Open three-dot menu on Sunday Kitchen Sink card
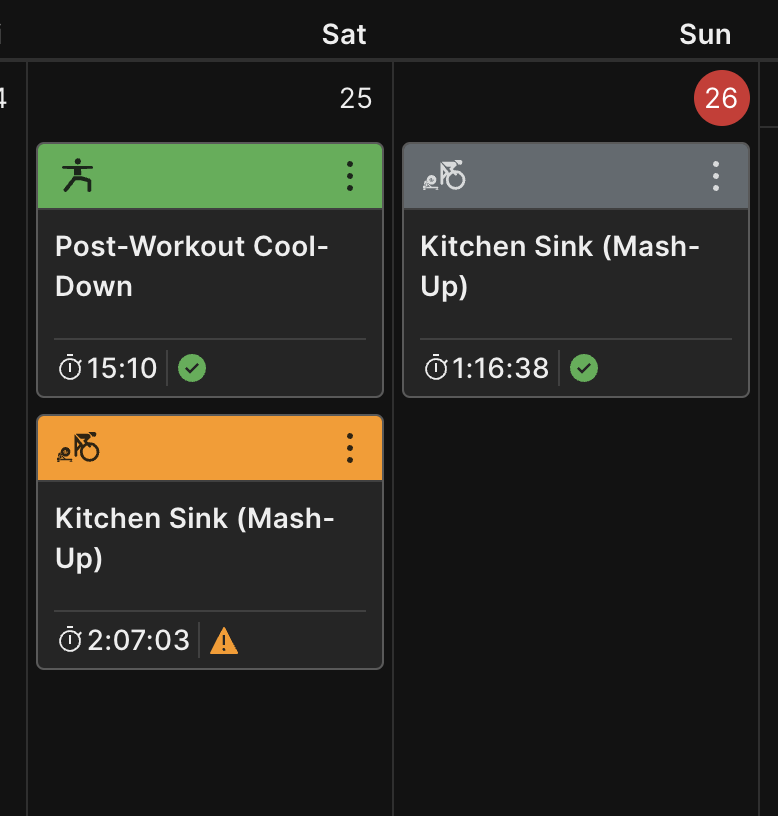 [x=716, y=176]
